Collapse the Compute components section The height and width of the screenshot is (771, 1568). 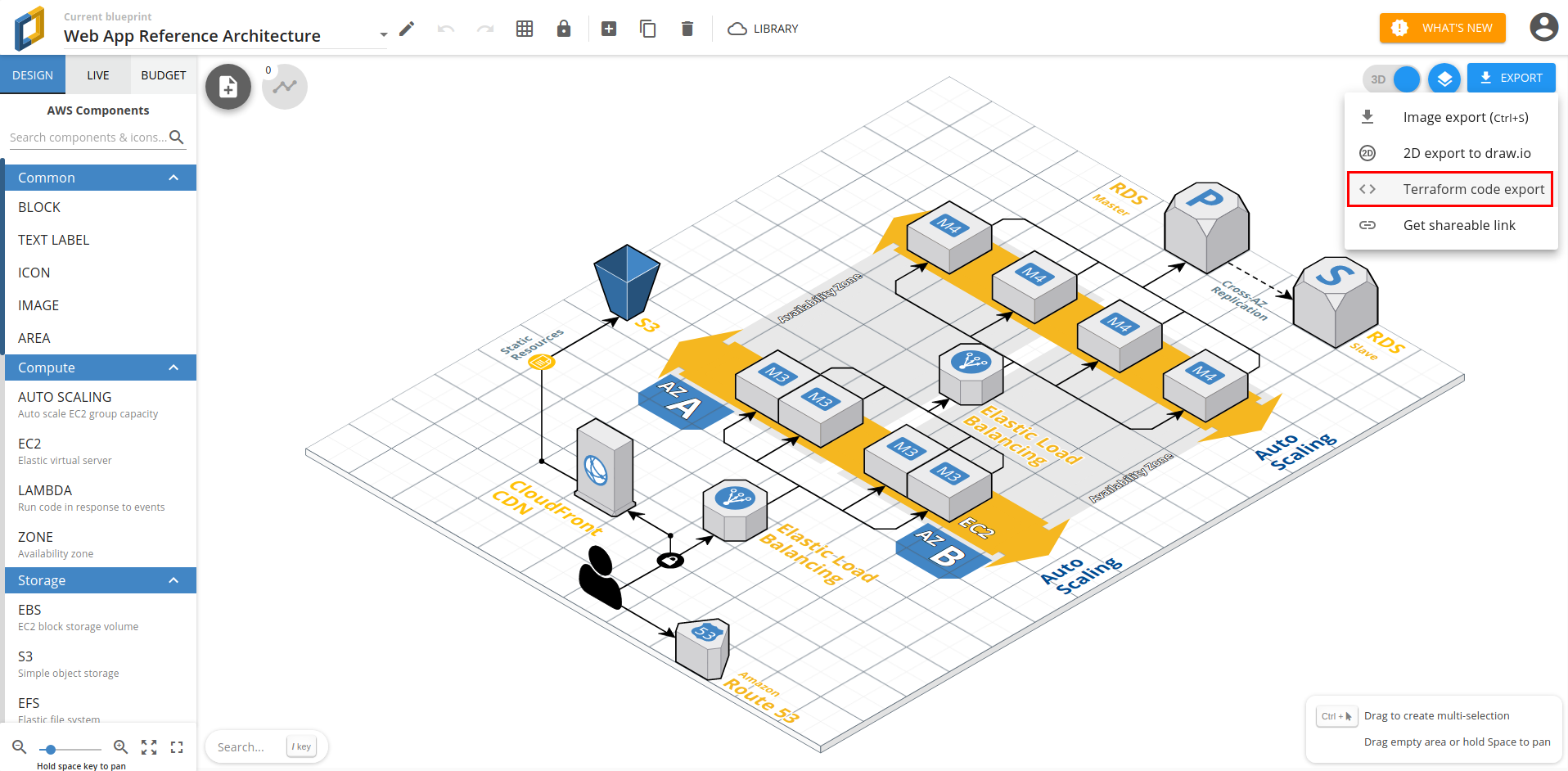pos(173,367)
